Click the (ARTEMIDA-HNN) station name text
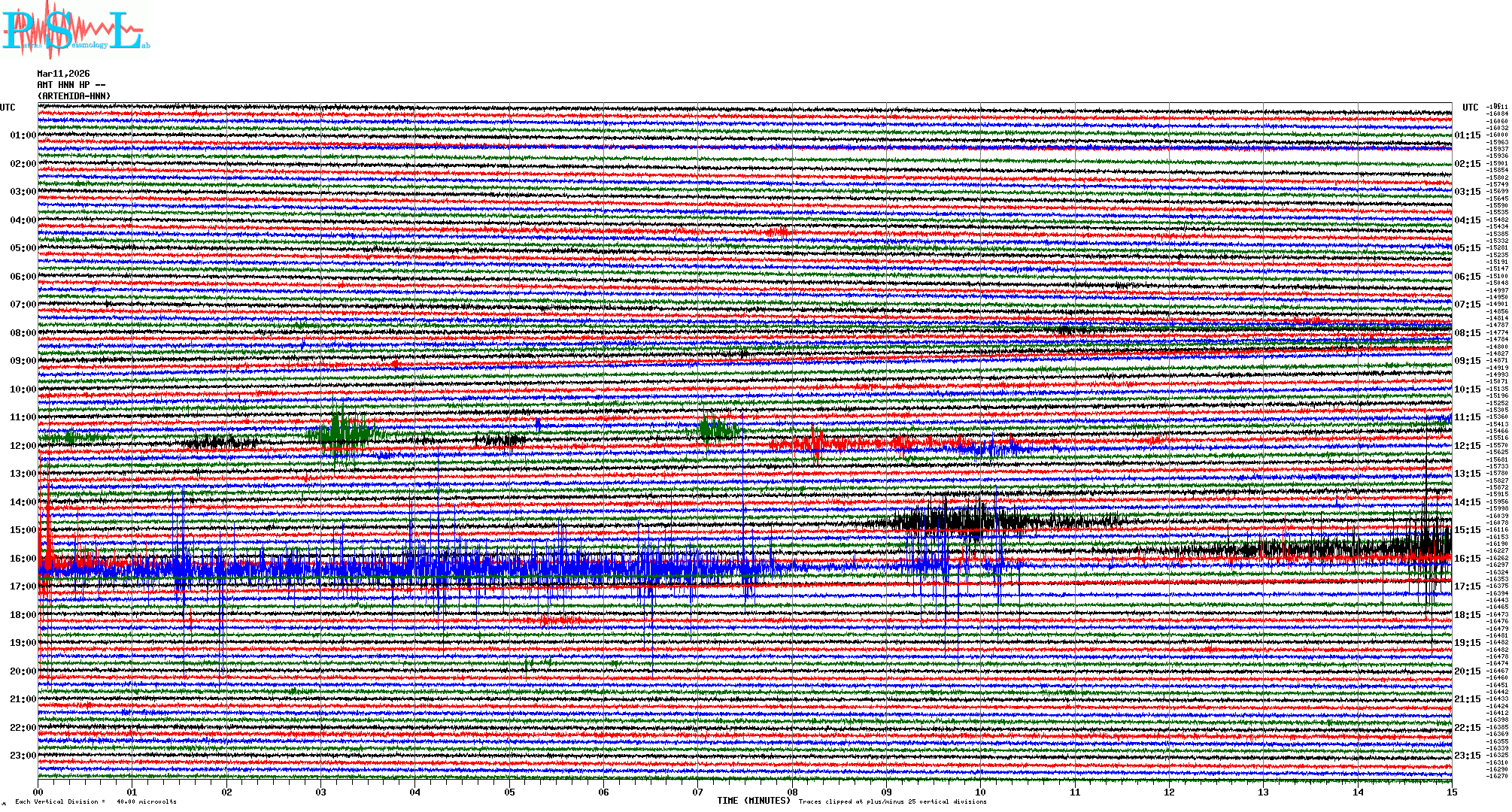The height and width of the screenshot is (812, 1512). (74, 96)
